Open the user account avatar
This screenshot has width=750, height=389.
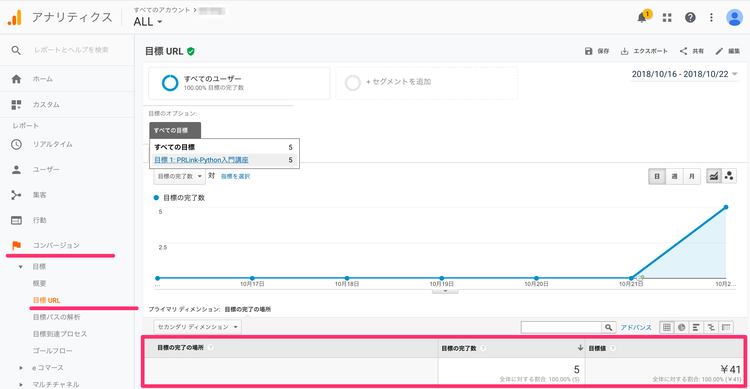[734, 18]
